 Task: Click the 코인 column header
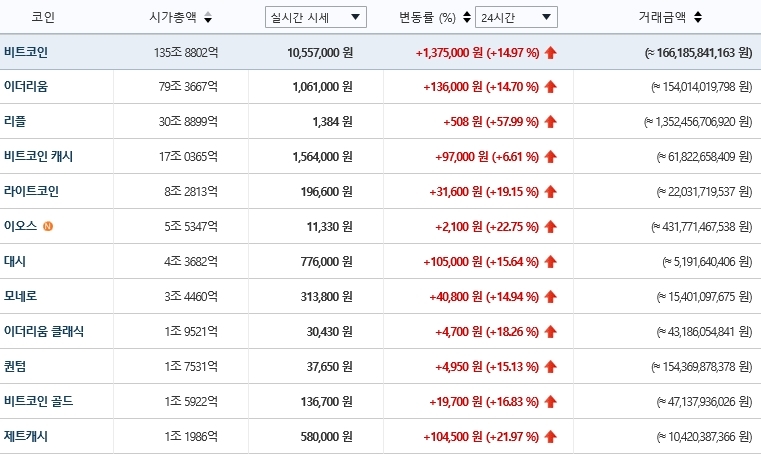[43, 17]
